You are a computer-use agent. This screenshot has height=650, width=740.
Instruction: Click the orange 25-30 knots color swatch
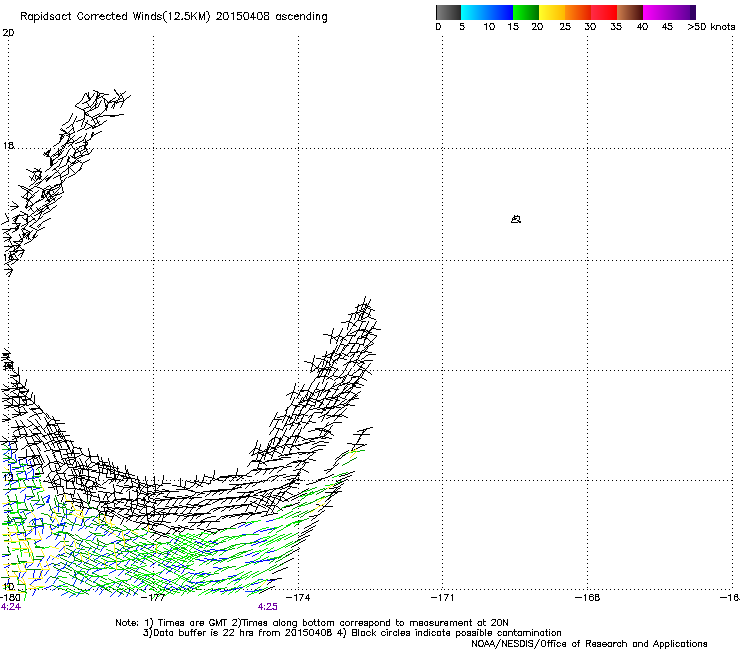point(578,12)
